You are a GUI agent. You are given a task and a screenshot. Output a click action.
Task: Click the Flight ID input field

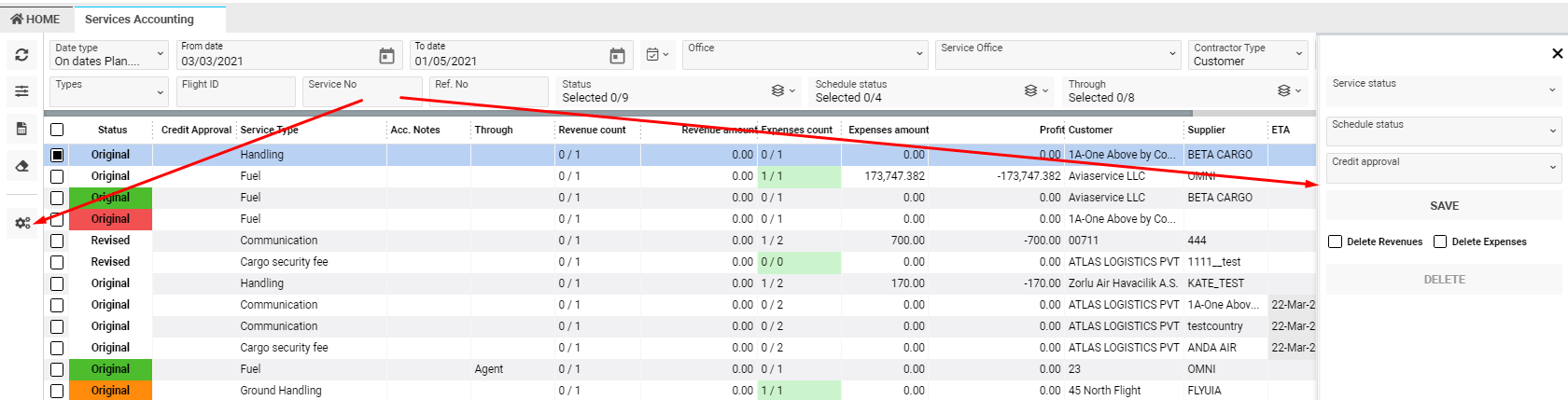click(x=235, y=92)
